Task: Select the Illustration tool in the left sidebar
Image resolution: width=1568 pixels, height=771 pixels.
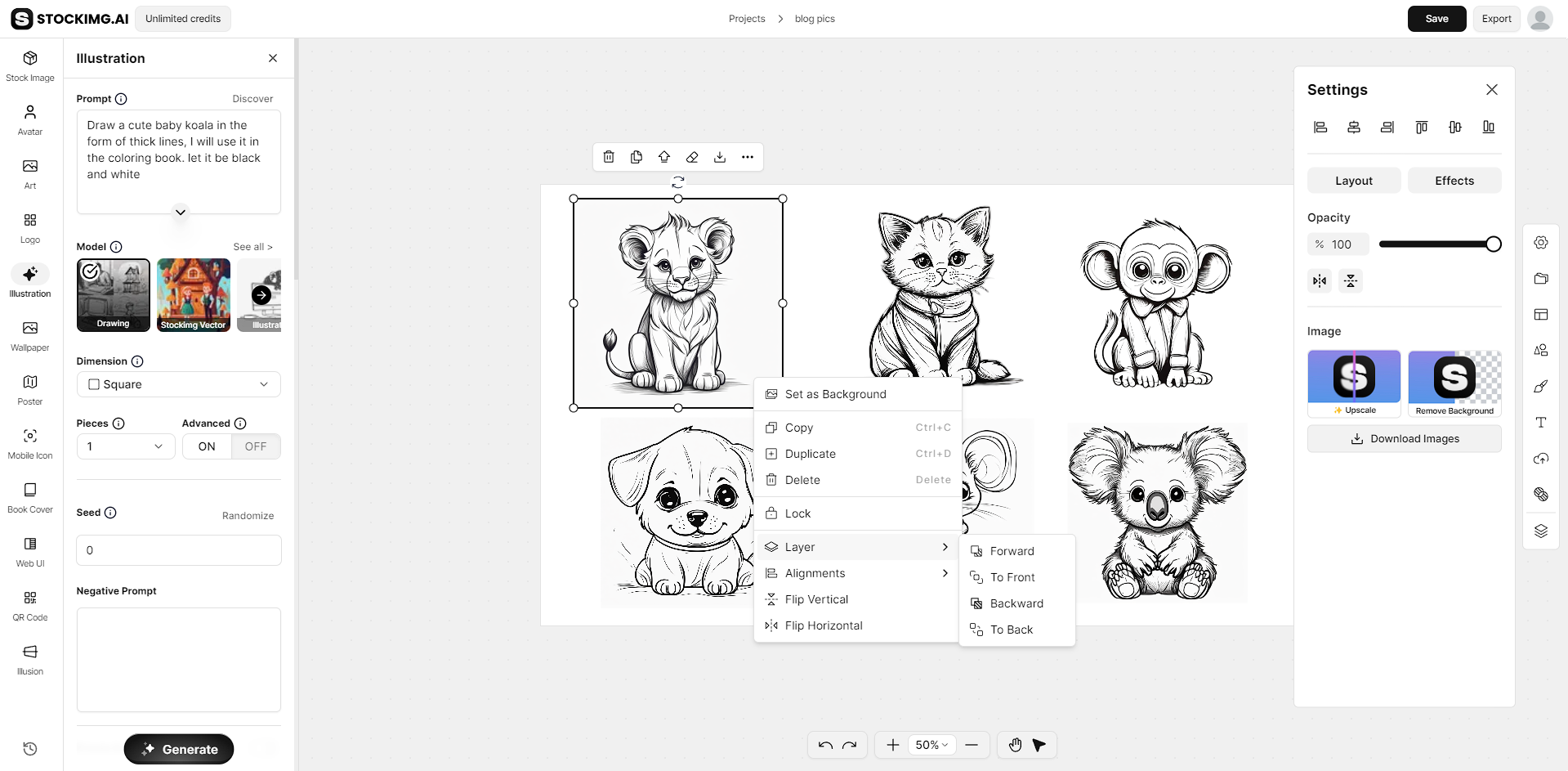Action: click(x=29, y=281)
